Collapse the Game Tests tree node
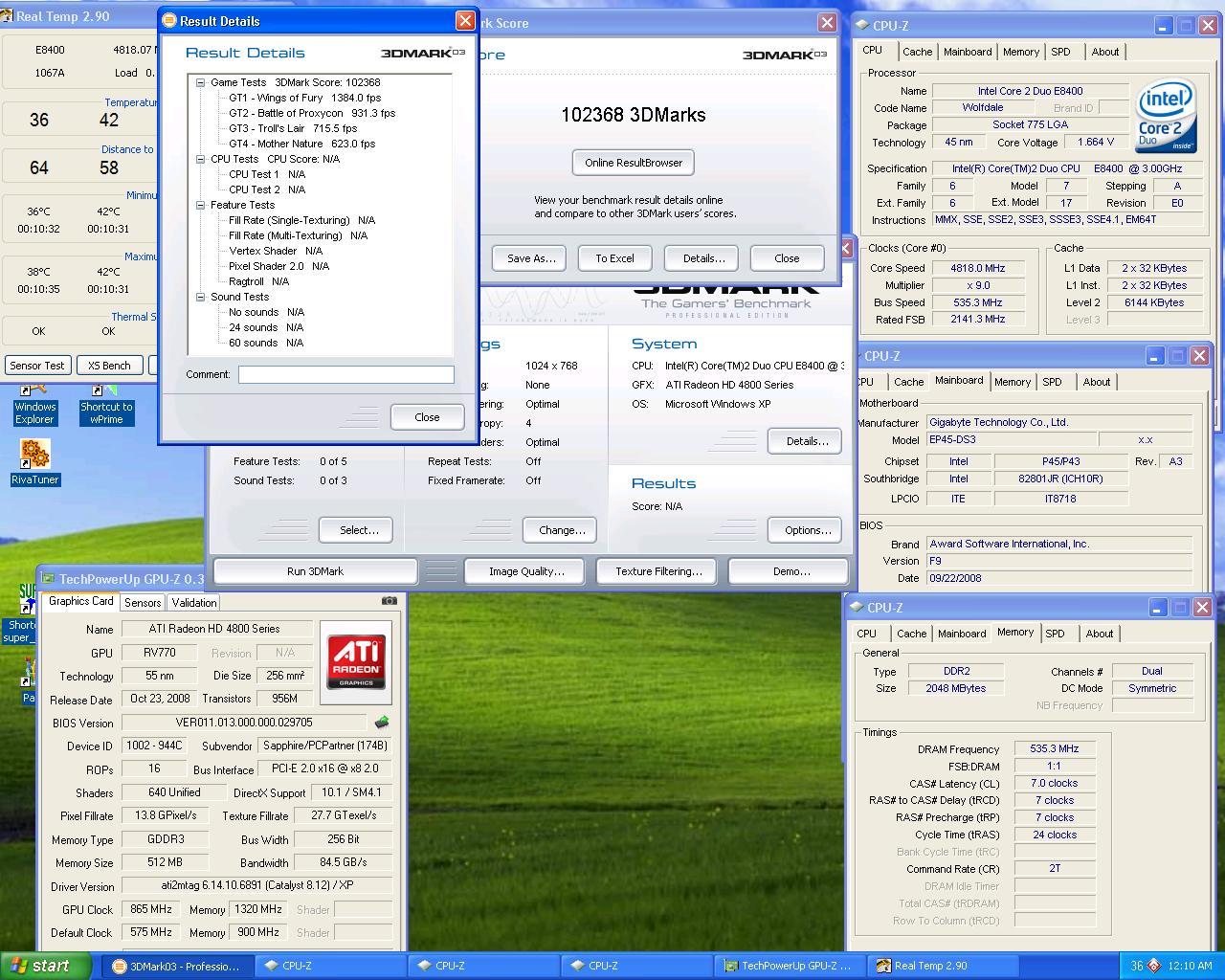The image size is (1225, 980). pyautogui.click(x=201, y=82)
